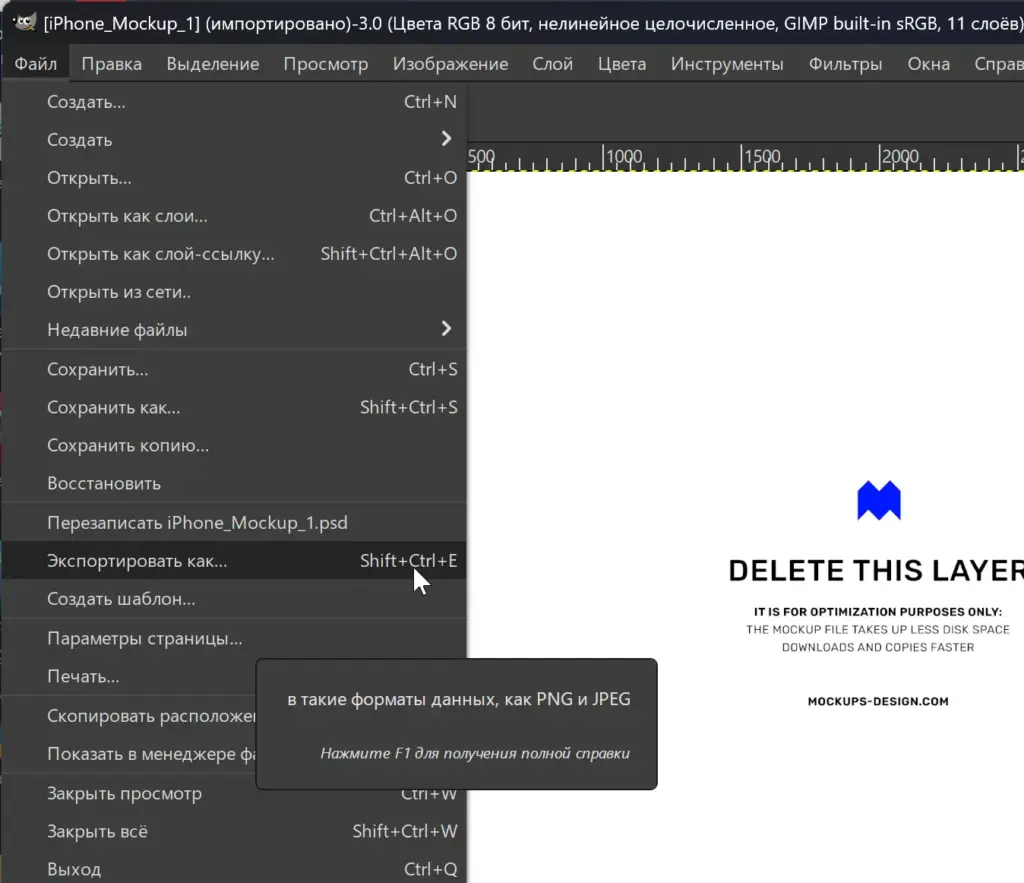Choose Открыть... menu entry
This screenshot has width=1024, height=883.
(x=234, y=178)
